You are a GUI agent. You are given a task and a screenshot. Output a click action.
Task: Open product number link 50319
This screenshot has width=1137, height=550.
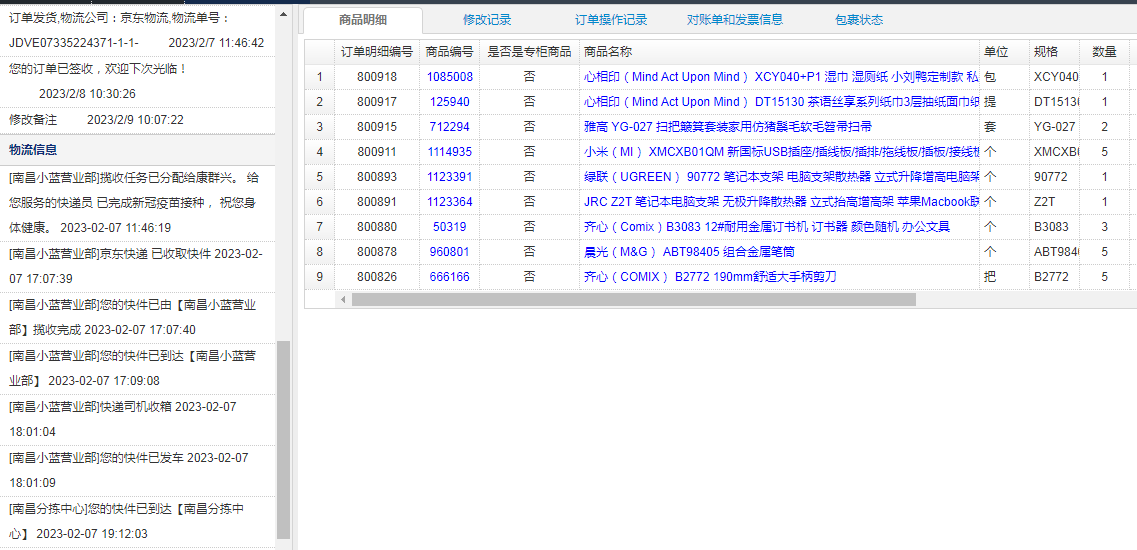[450, 227]
